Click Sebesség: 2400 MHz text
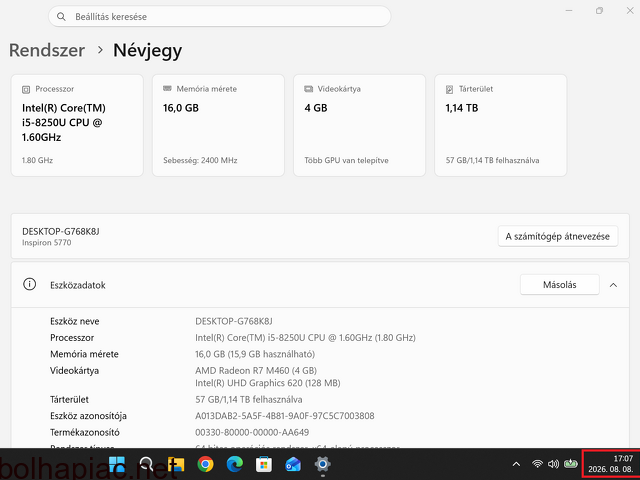640x480 pixels. [200, 160]
